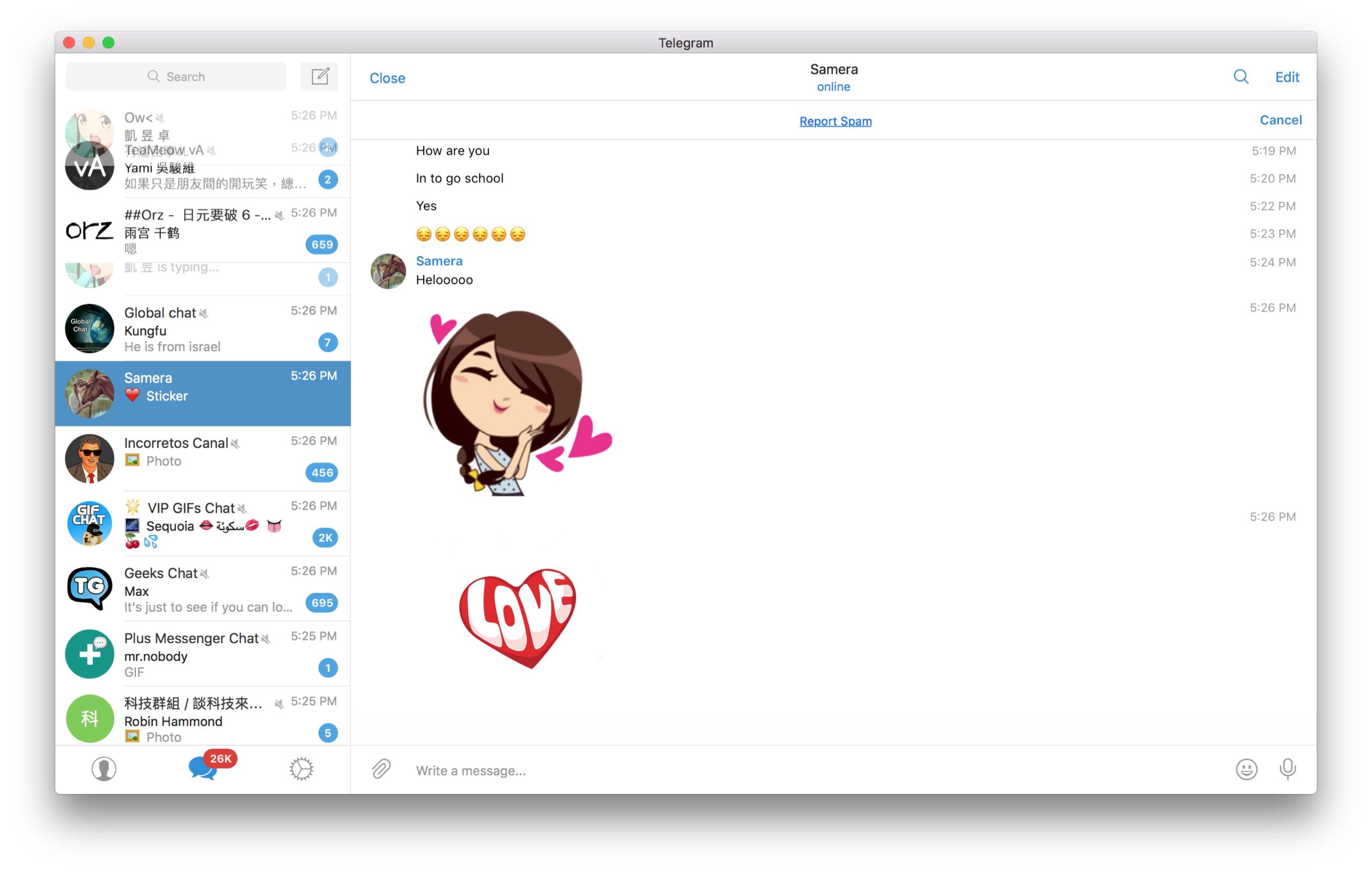Open the Geeks Chat conversation
1372x873 pixels.
203,588
